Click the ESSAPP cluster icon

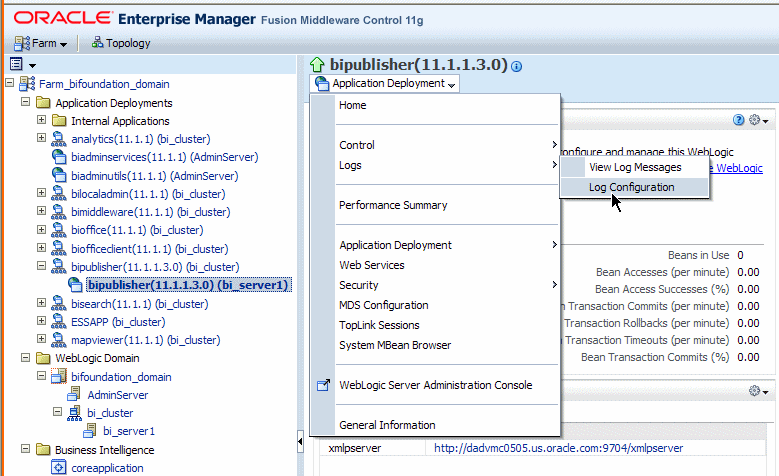59,321
